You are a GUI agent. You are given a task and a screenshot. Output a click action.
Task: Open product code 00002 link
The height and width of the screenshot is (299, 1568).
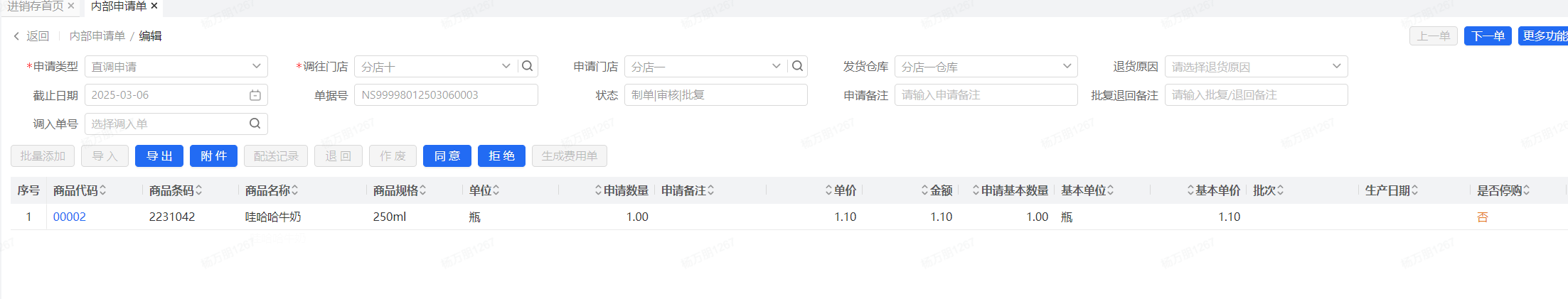click(x=70, y=217)
